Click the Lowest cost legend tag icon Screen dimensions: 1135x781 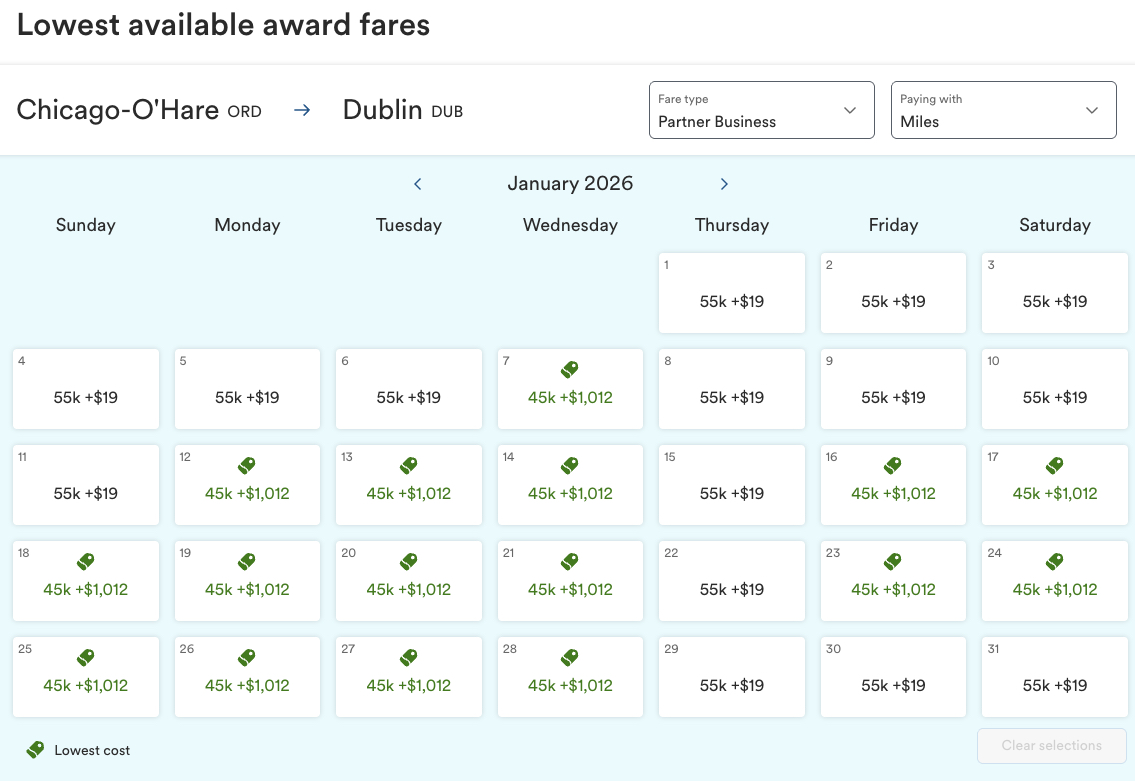tap(36, 749)
